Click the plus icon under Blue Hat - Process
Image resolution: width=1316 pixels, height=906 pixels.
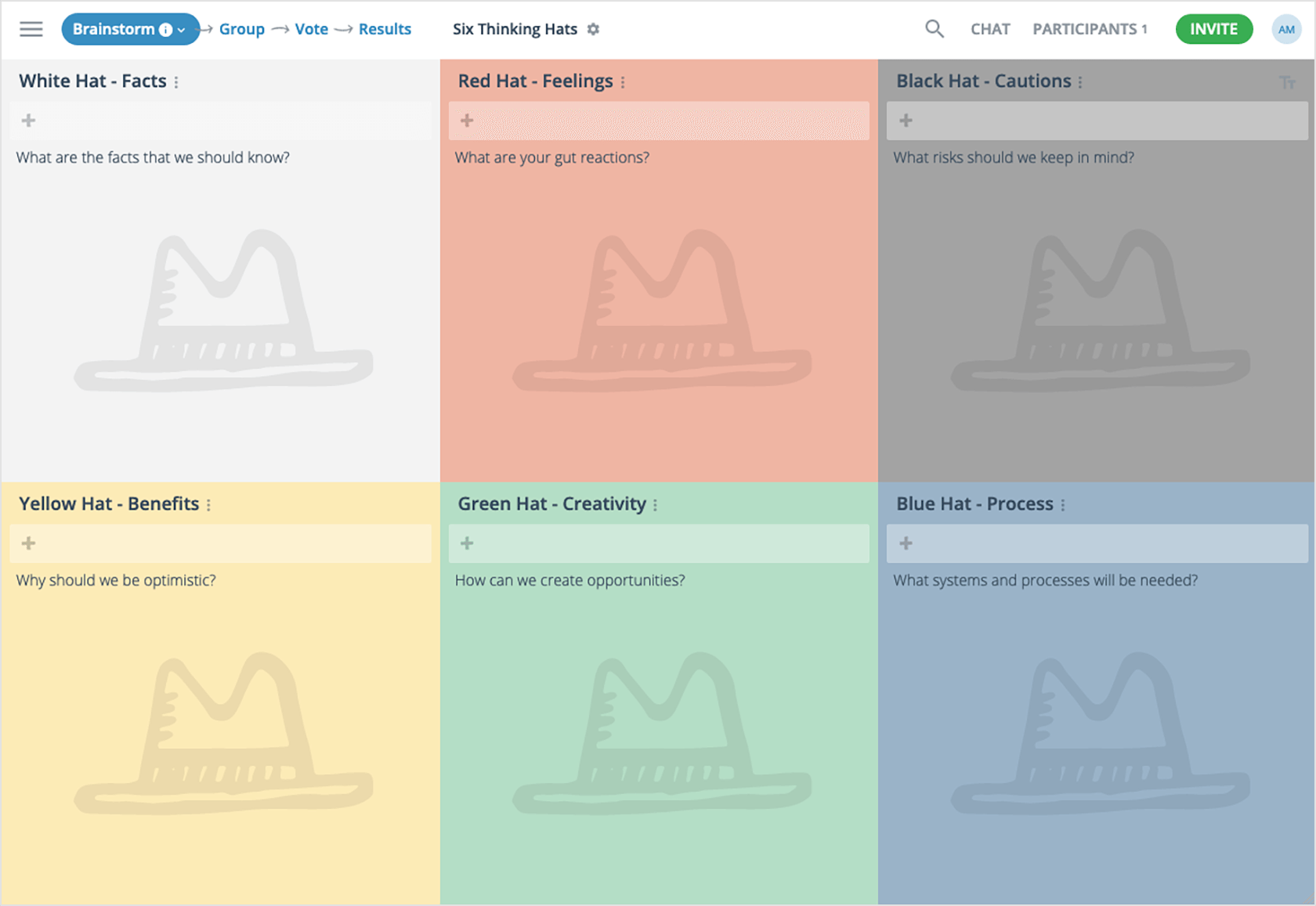point(906,543)
